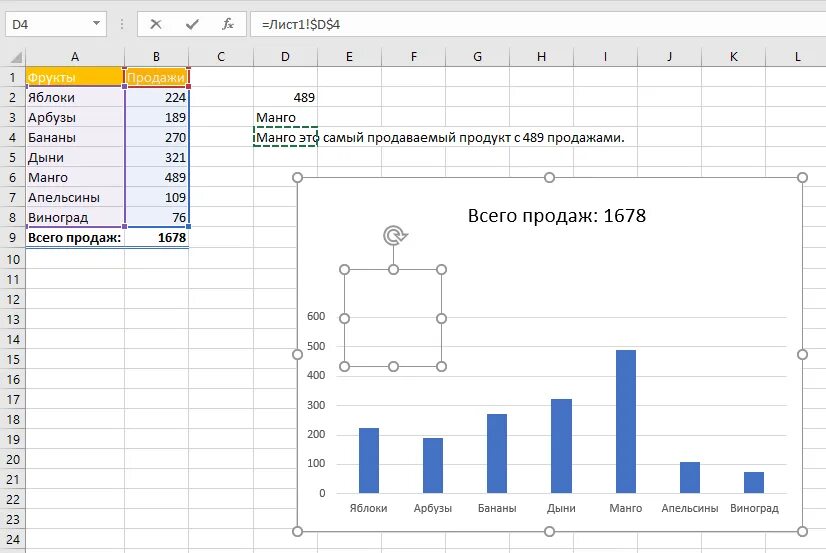Select the cell Манго in column A
Viewport: 826px width, 553px height.
point(75,177)
